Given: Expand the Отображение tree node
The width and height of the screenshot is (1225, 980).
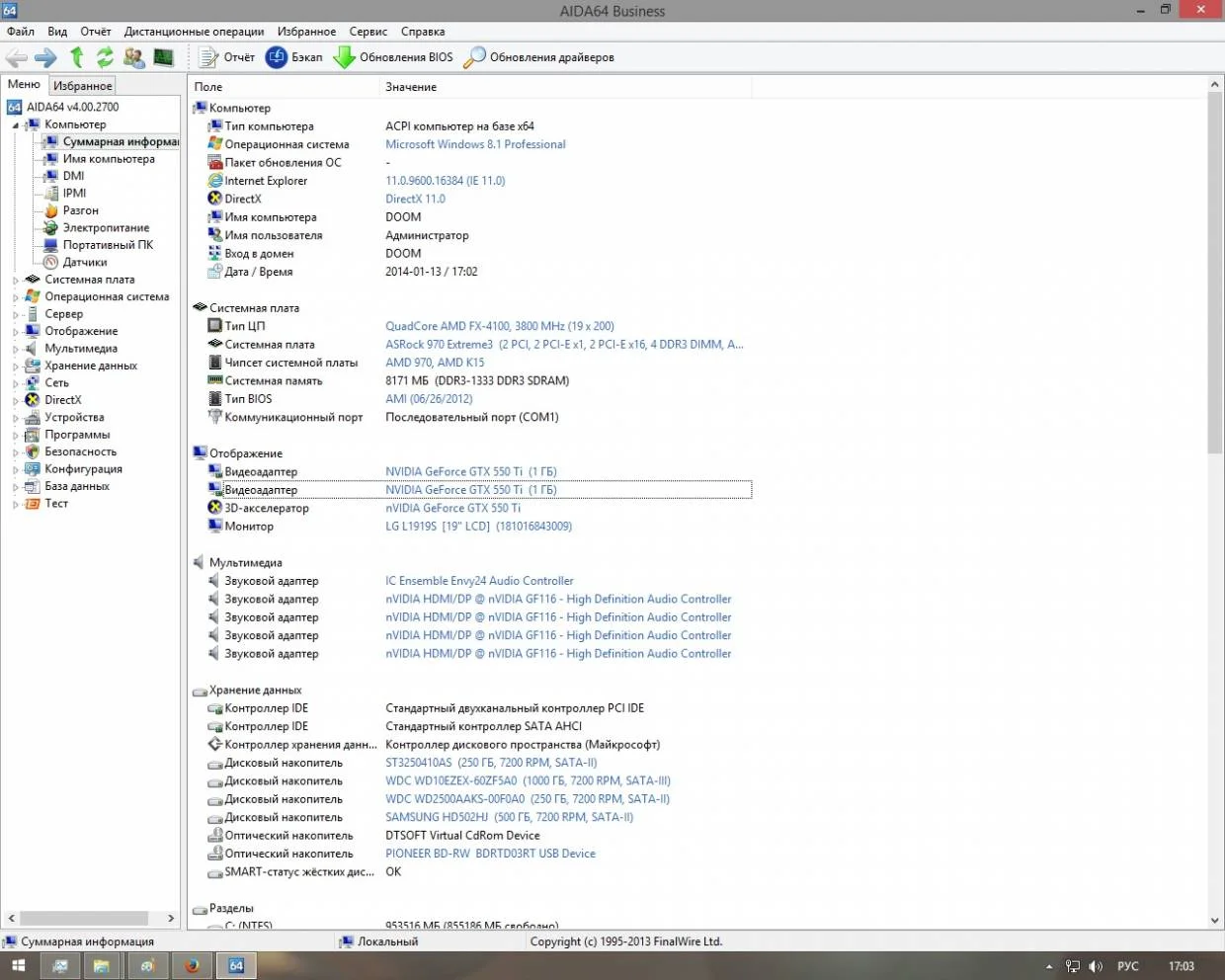Looking at the screenshot, I should tap(15, 332).
